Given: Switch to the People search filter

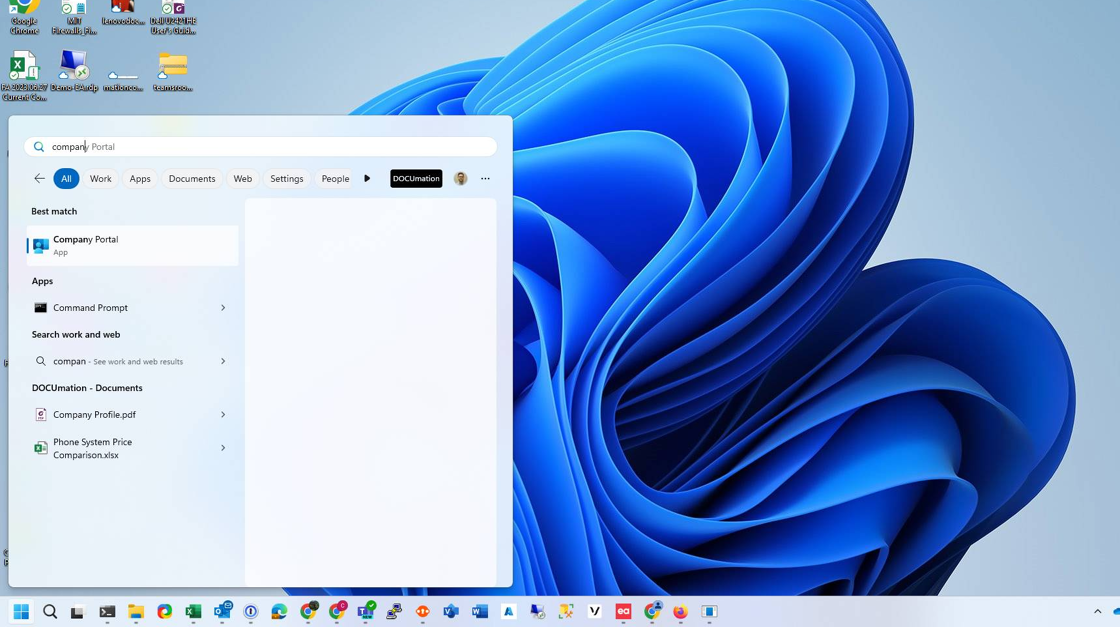Looking at the screenshot, I should 335,179.
